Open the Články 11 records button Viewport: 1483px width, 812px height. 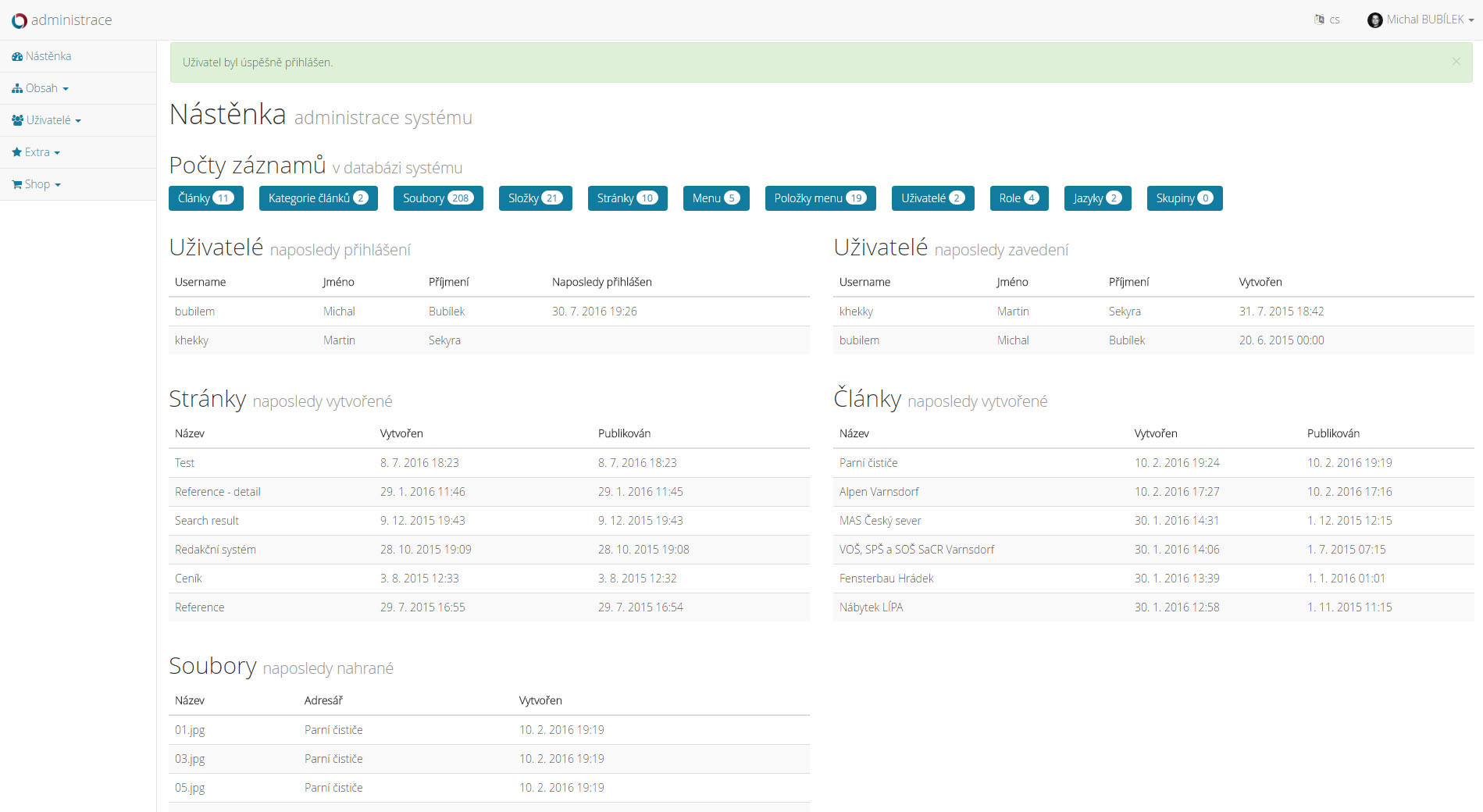pos(206,198)
